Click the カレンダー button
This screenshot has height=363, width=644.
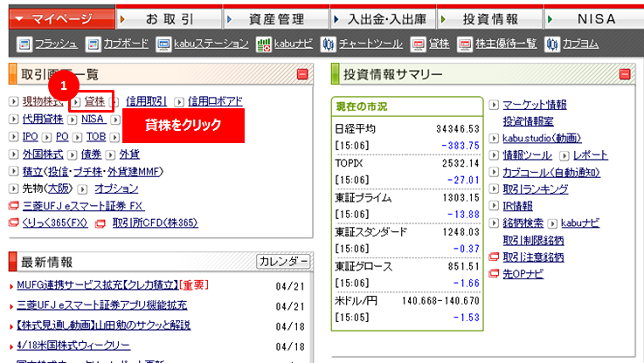(283, 261)
